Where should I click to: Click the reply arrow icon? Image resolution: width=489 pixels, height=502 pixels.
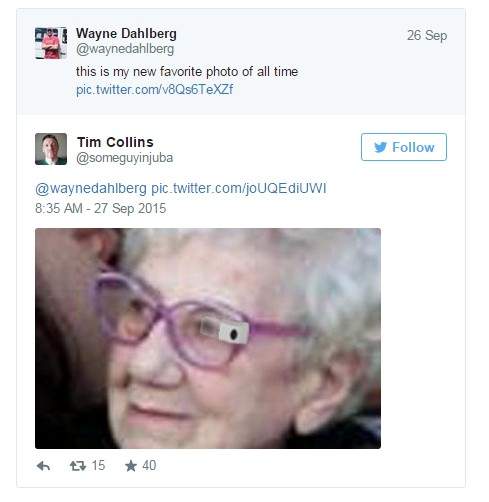[x=43, y=466]
